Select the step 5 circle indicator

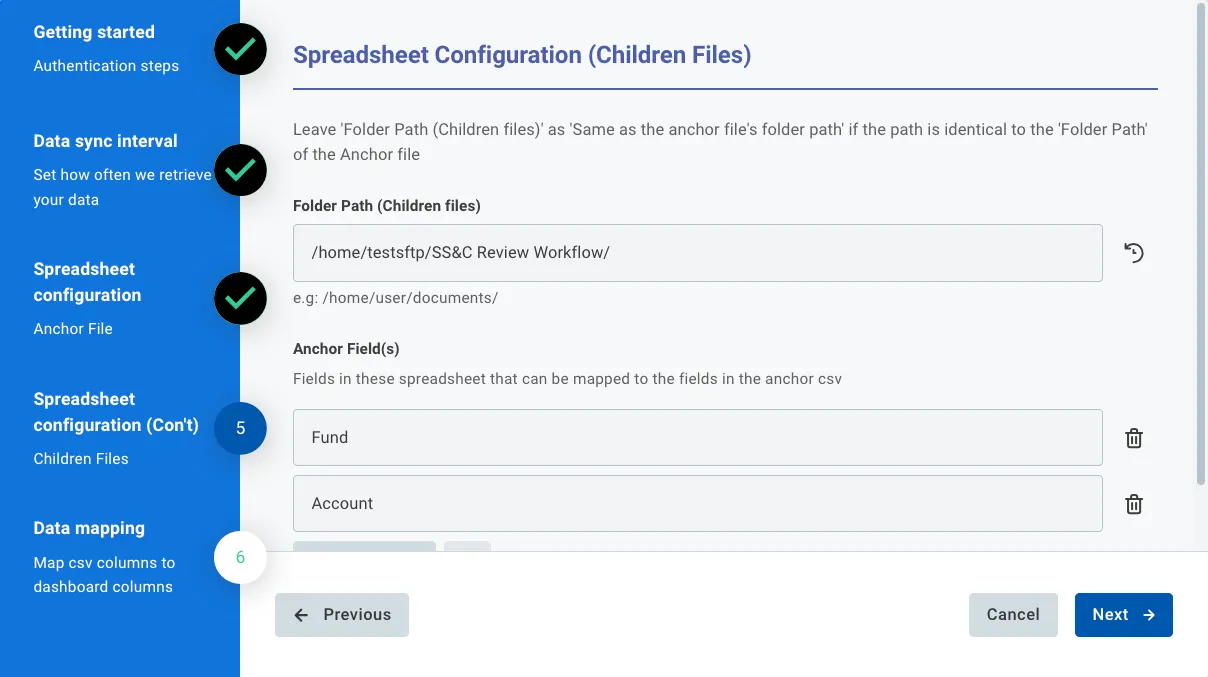(x=240, y=428)
